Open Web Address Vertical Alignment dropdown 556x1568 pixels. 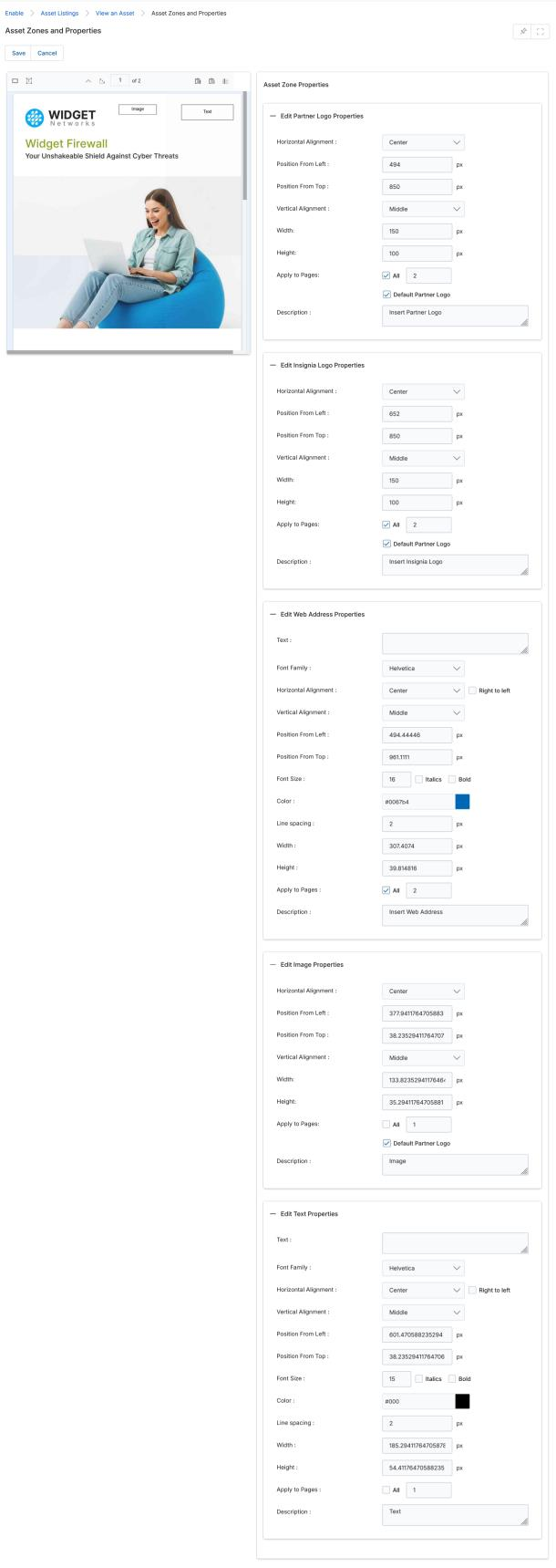coord(423,712)
